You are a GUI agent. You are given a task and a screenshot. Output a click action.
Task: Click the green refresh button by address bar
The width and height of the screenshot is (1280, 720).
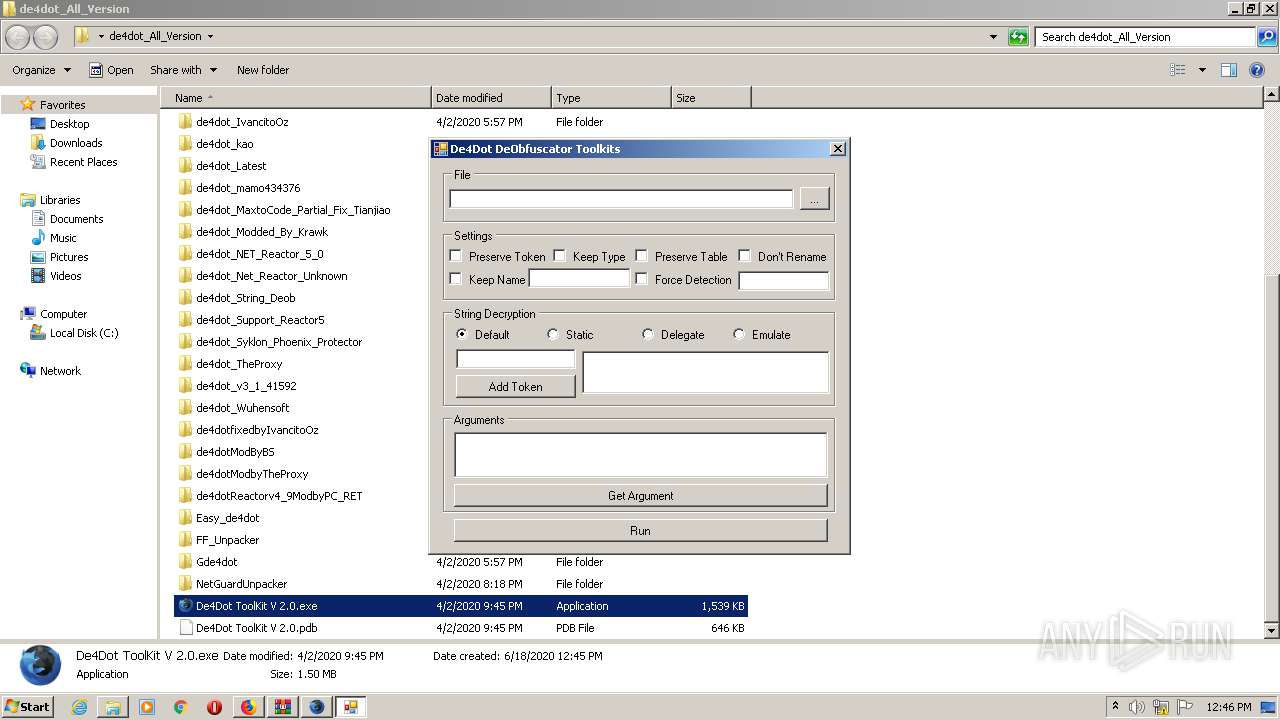(x=1018, y=37)
